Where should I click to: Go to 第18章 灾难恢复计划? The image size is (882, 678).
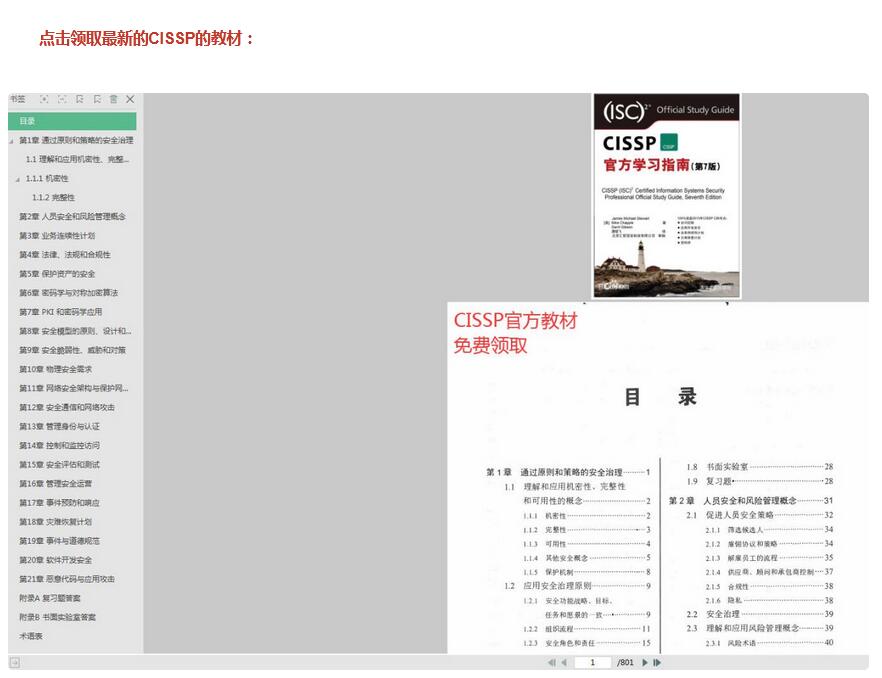click(x=56, y=522)
